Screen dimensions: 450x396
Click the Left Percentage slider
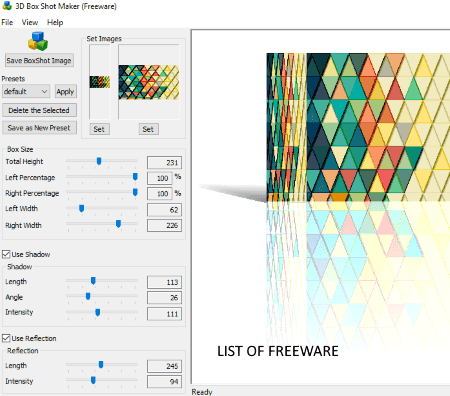[102, 177]
